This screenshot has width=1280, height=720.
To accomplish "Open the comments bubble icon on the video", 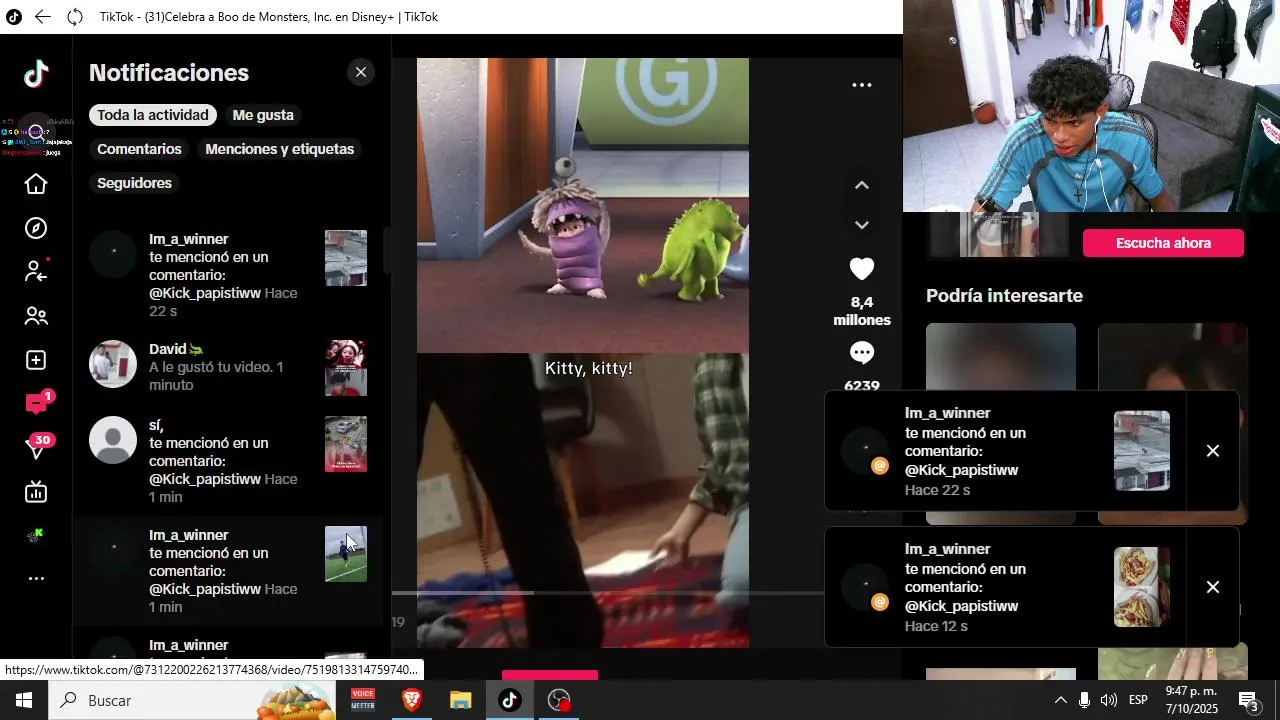I will [x=862, y=353].
